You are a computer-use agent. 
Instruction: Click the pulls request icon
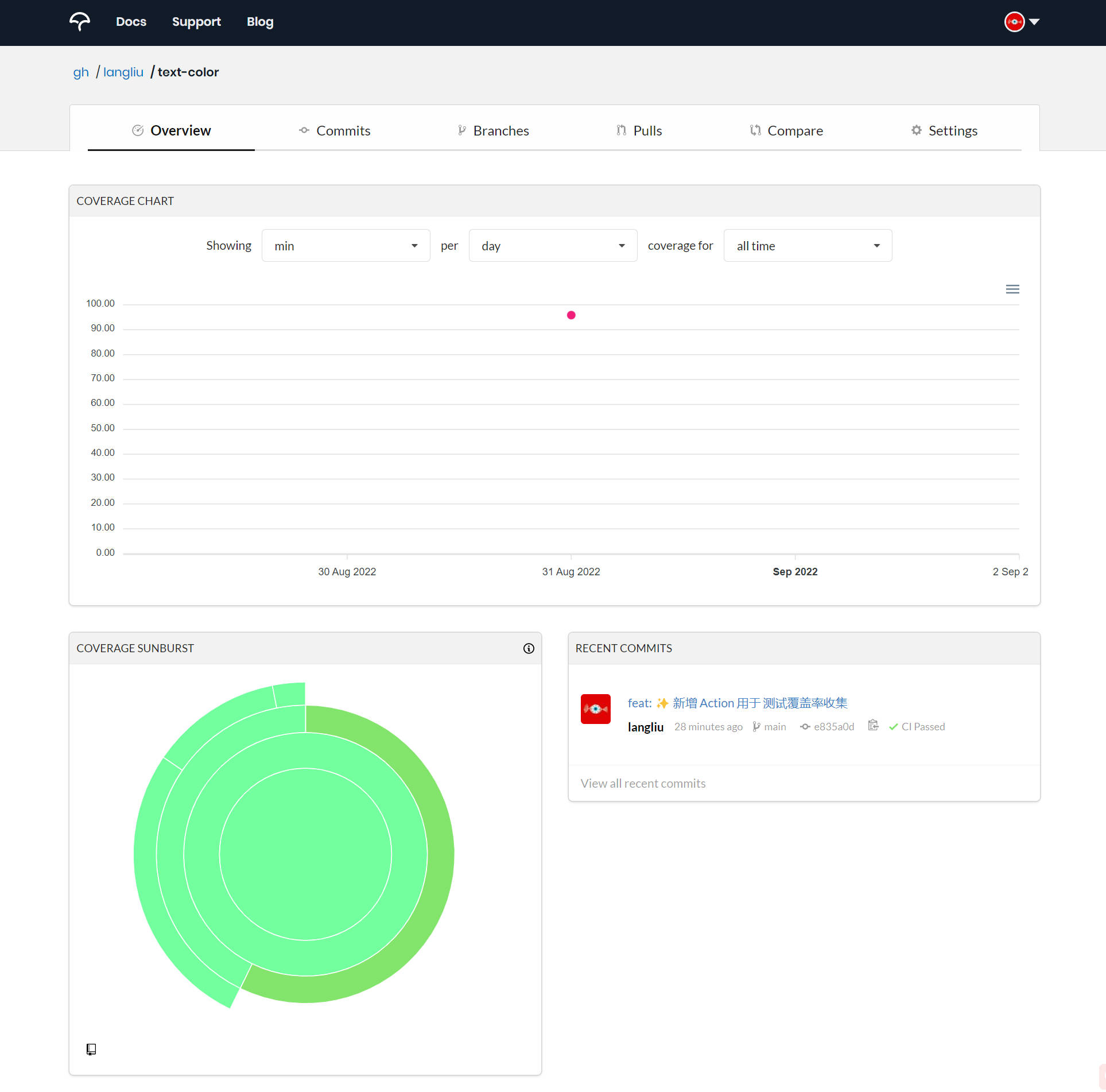pos(621,130)
